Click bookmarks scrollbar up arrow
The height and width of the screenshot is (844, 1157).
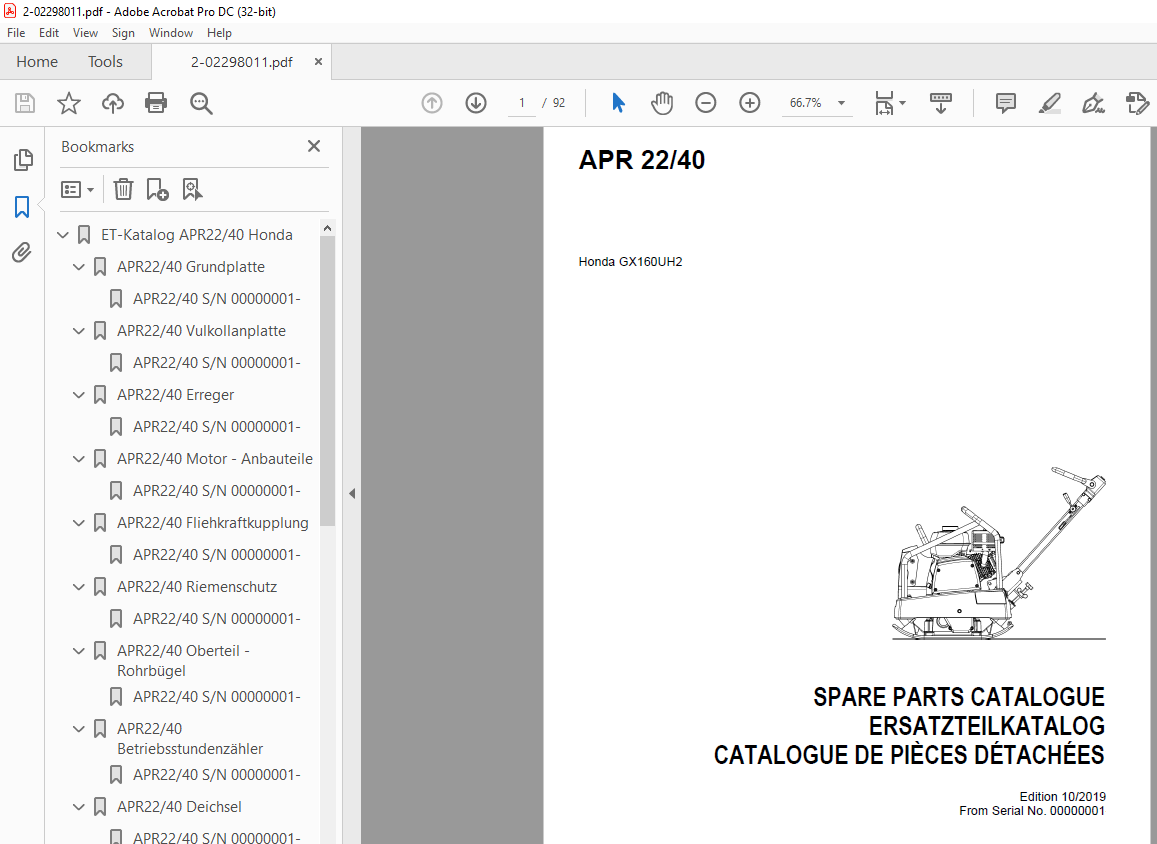coord(328,228)
